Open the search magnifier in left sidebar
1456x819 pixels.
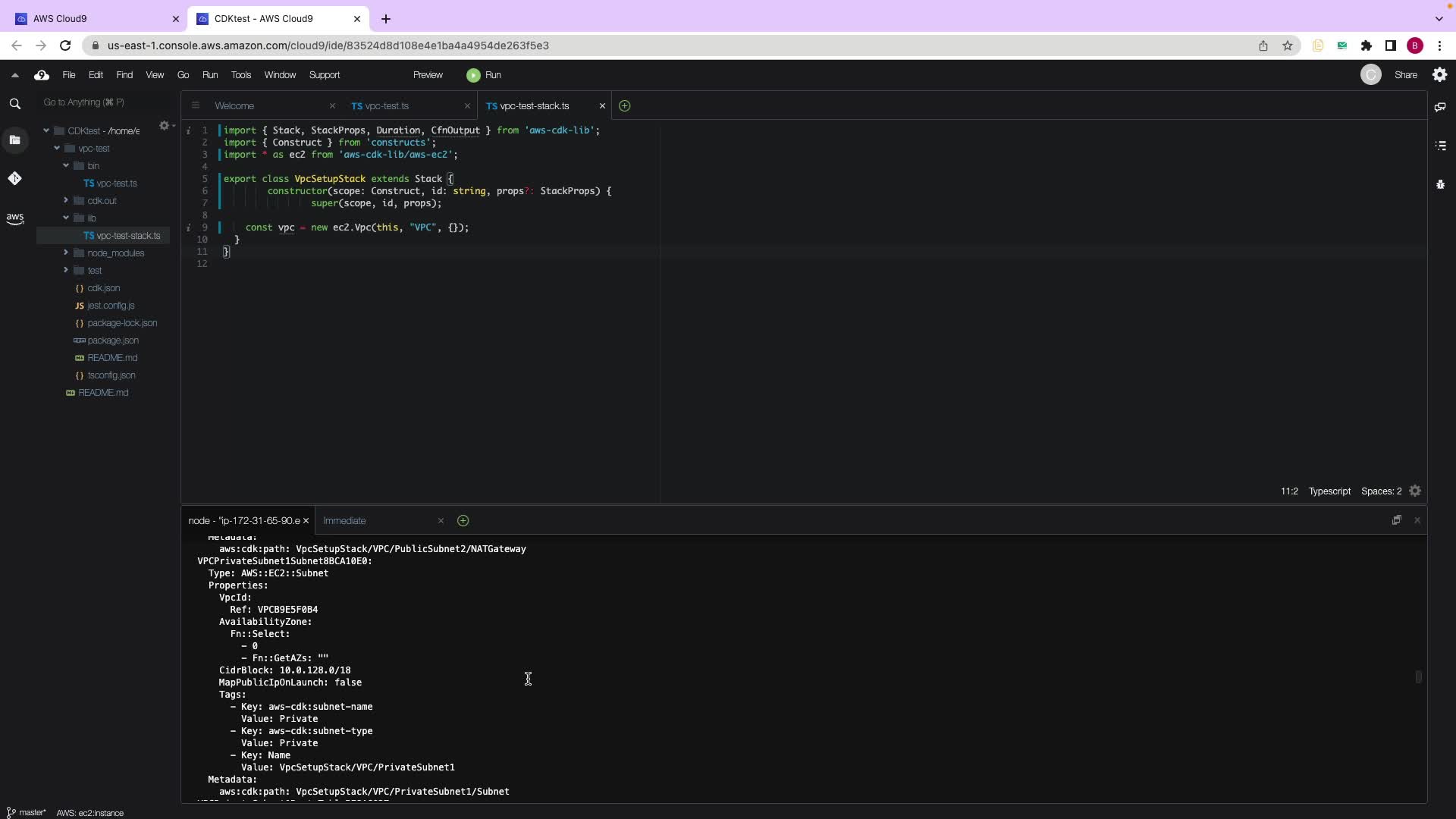click(14, 104)
